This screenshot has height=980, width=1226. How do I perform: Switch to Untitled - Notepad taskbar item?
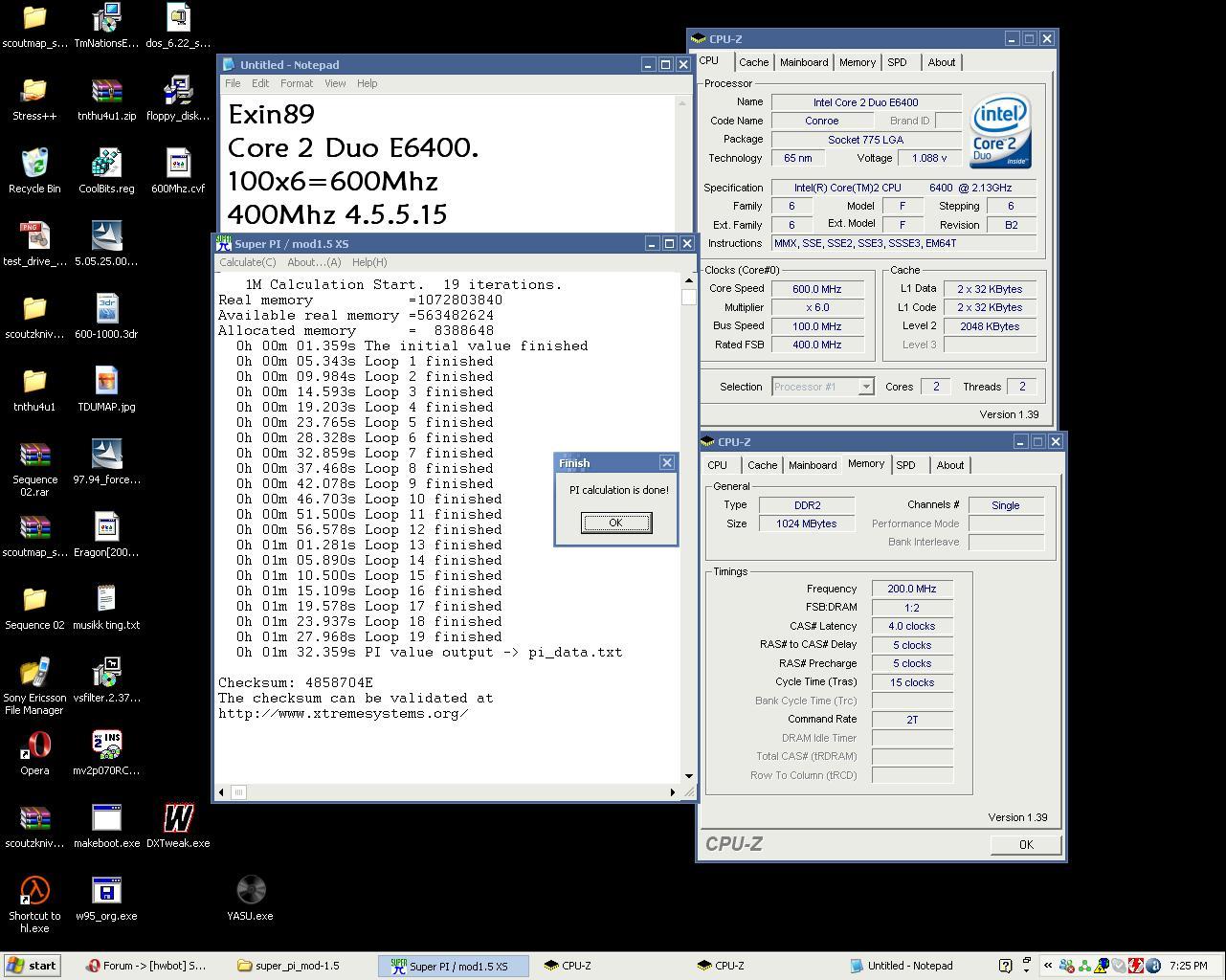(909, 966)
